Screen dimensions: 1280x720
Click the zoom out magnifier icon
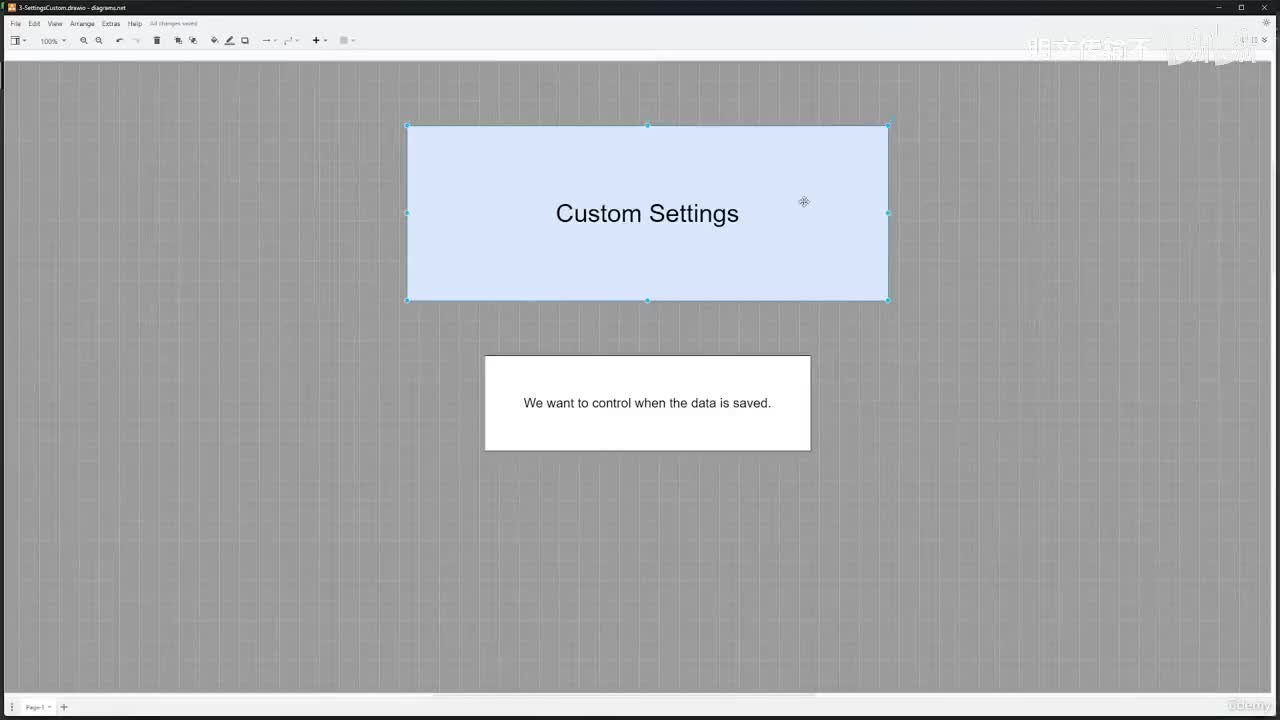(x=99, y=41)
